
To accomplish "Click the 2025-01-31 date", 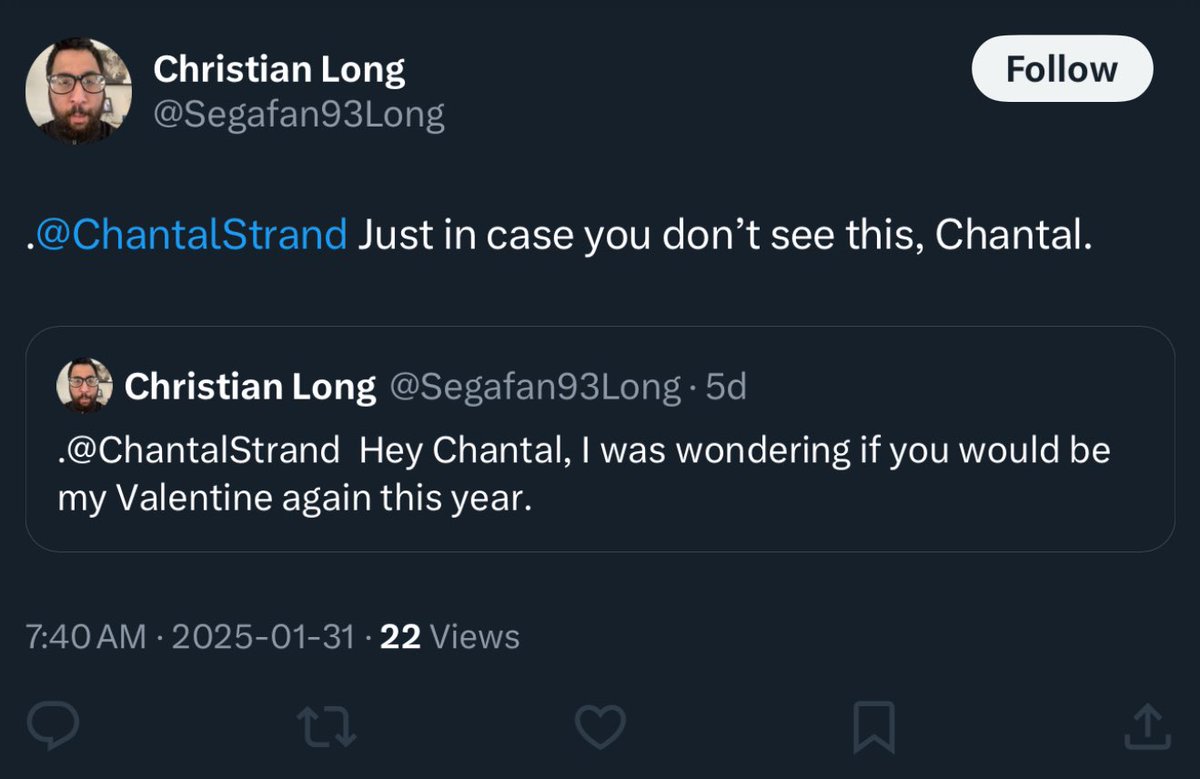I will pyautogui.click(x=263, y=637).
